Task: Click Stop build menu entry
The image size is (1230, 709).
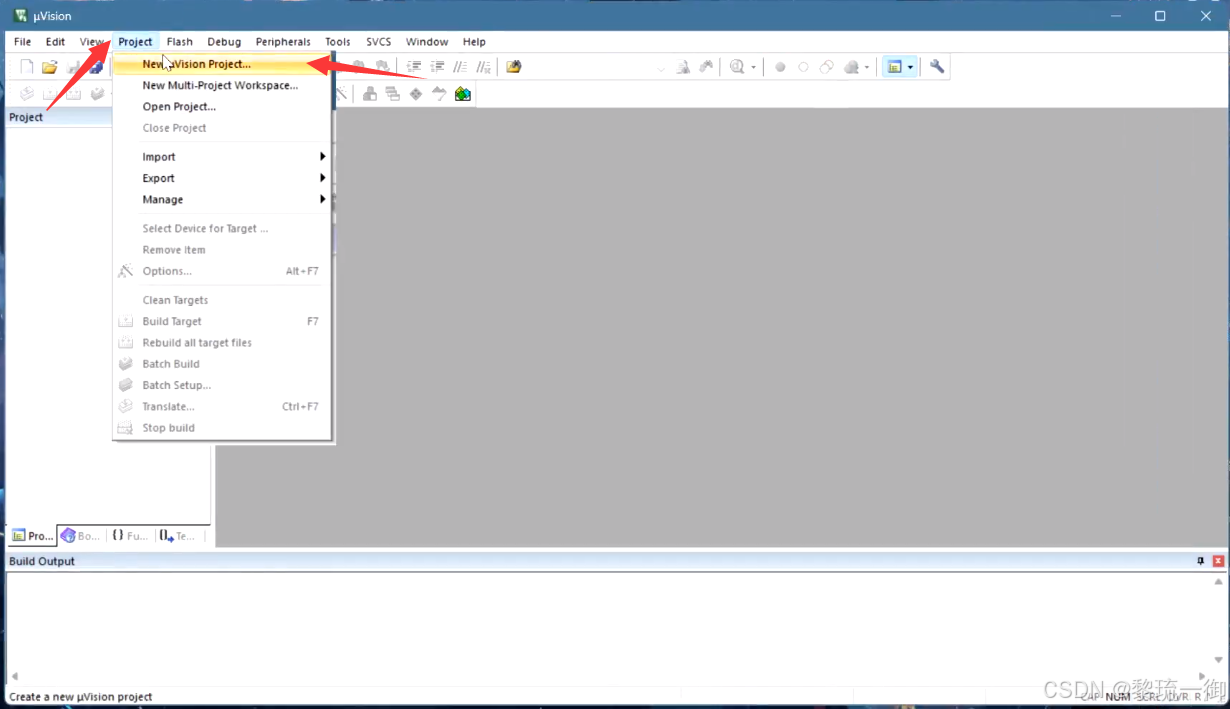Action: (x=222, y=428)
